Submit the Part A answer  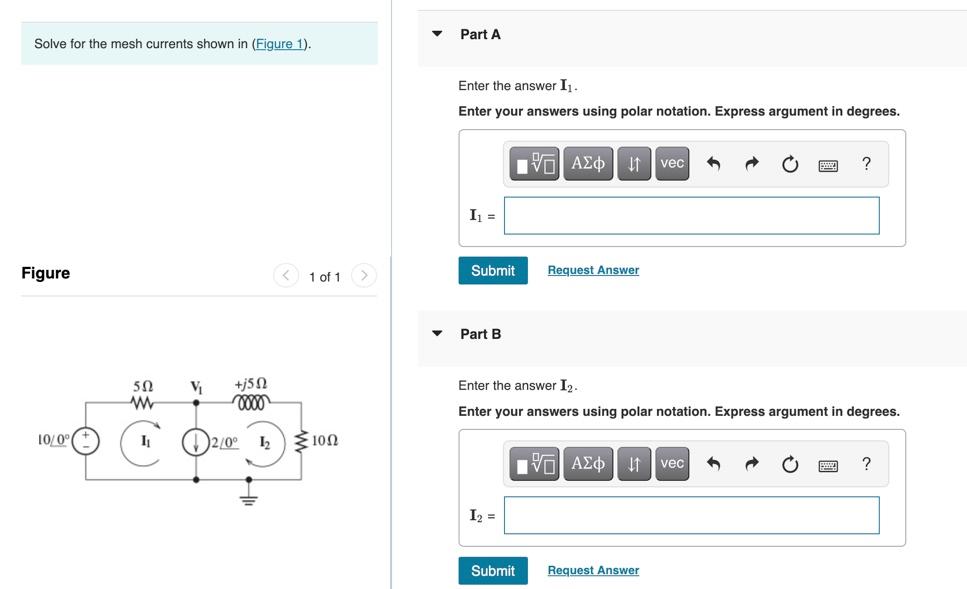(492, 270)
